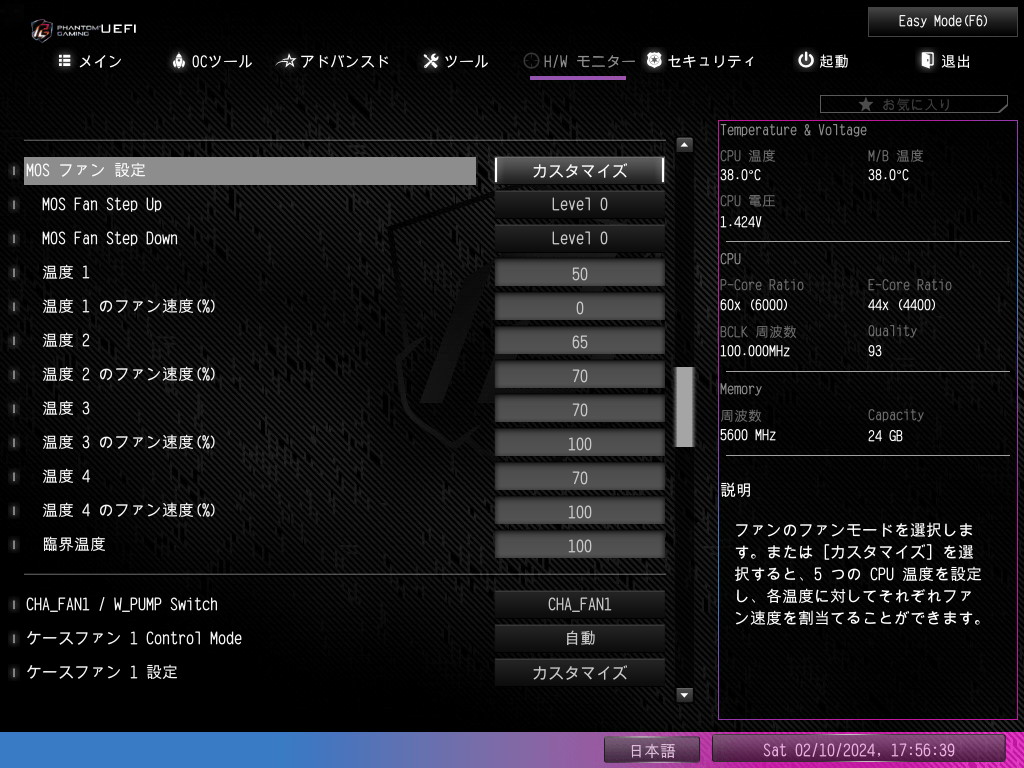Open MOS Fan Step Up level dropdown
This screenshot has height=768, width=1024.
click(x=579, y=204)
